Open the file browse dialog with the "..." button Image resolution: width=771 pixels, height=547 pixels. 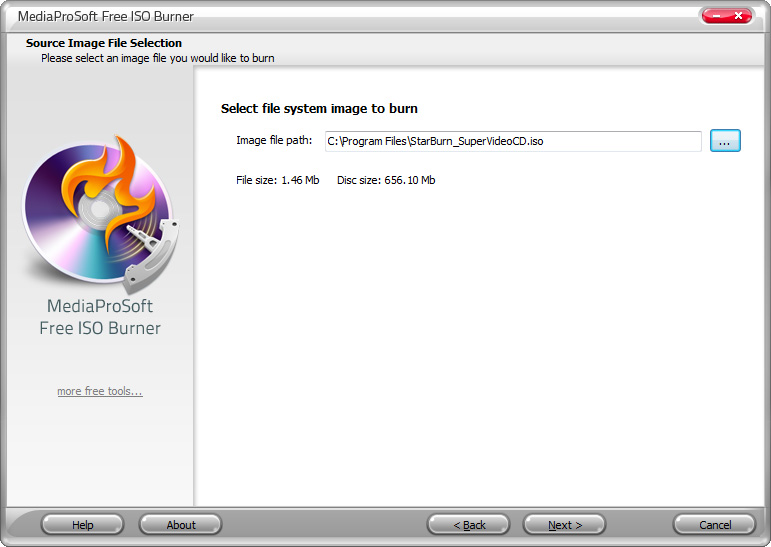(x=725, y=141)
